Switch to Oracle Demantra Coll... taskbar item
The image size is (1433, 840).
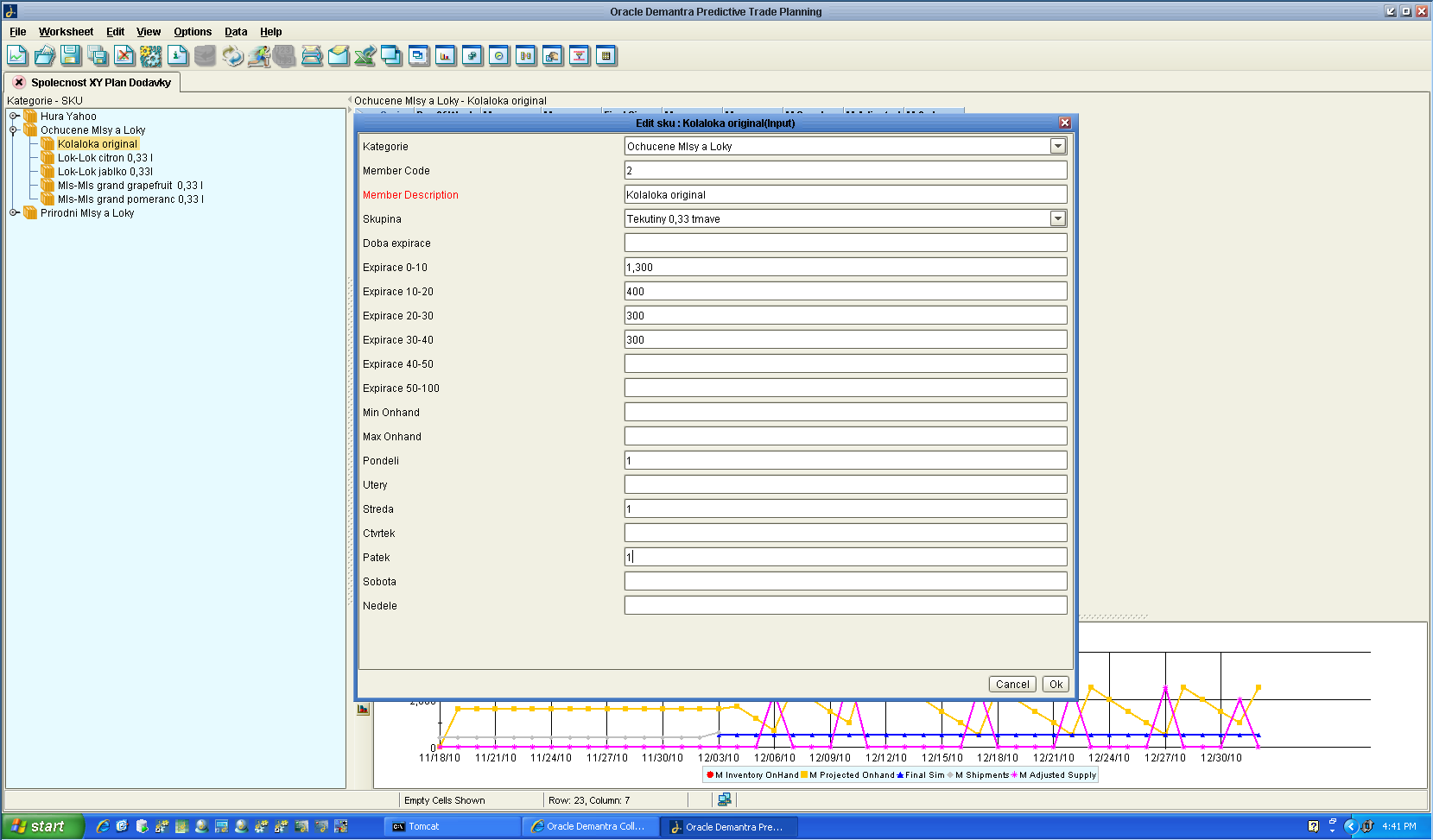pos(591,826)
